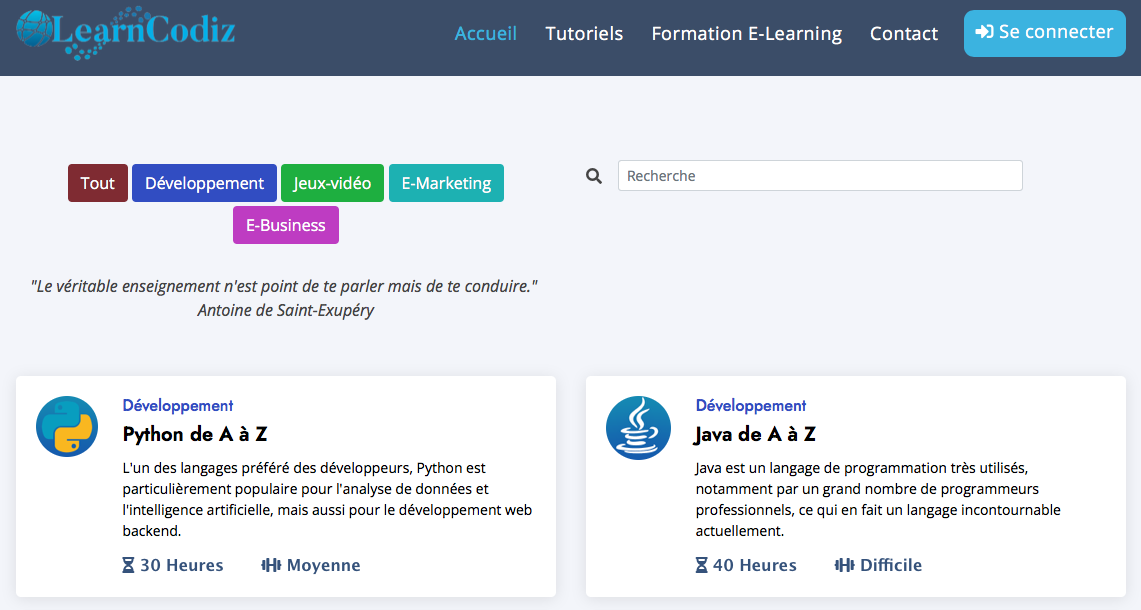This screenshot has width=1141, height=610.
Task: Click the LearnCodiz globe logo
Action: coord(35,29)
